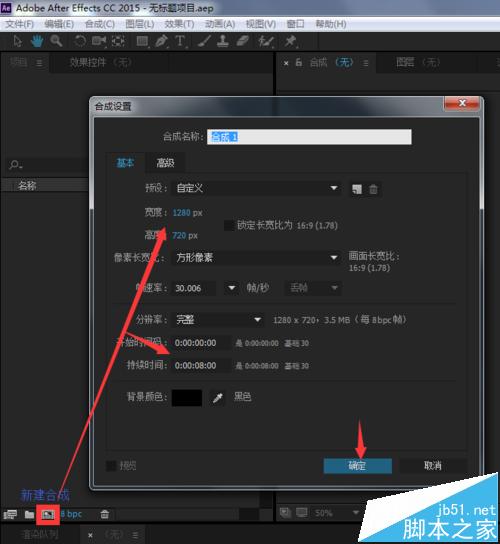
Task: Click the delete preset trash icon
Action: coord(373,189)
